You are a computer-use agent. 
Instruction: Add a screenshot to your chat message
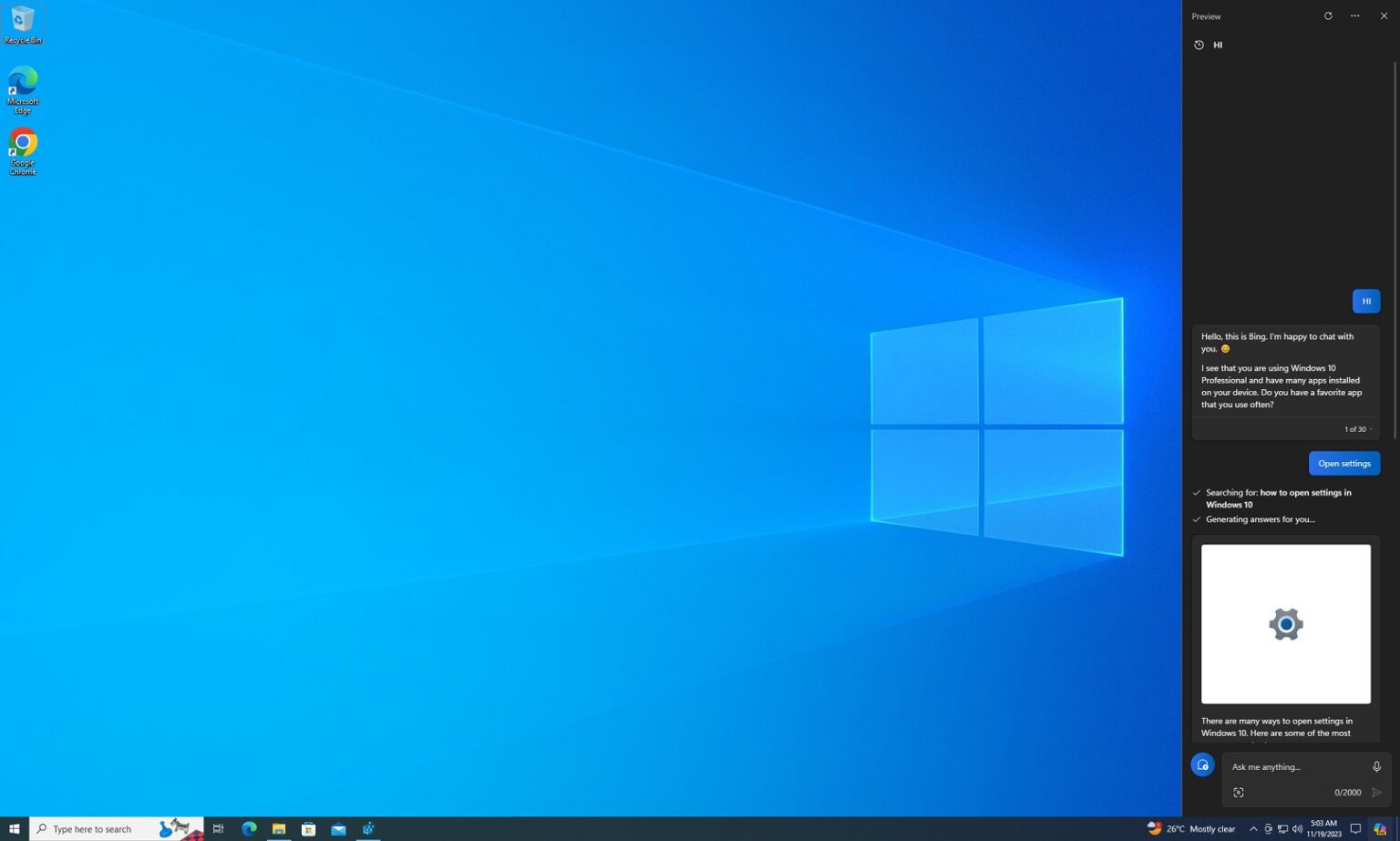(x=1238, y=792)
